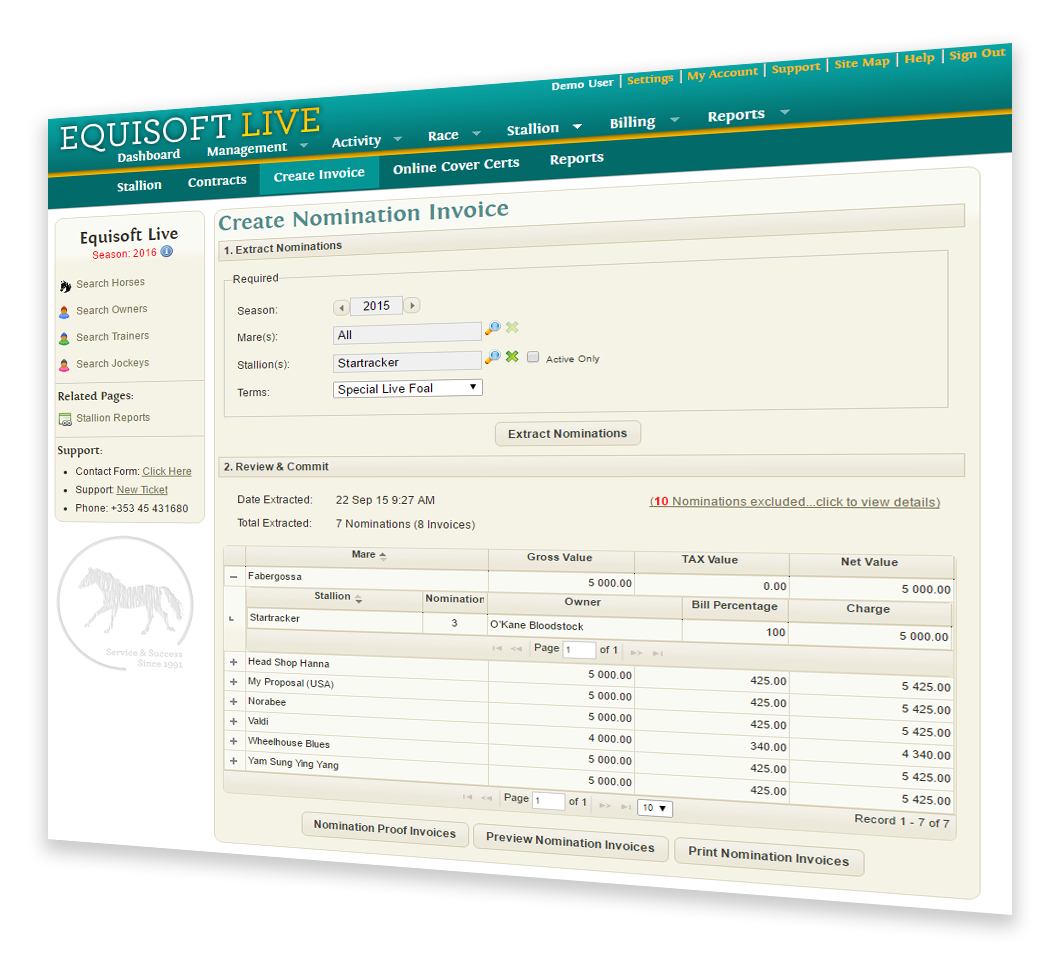Image resolution: width=1060 pixels, height=959 pixels.
Task: Click the O'Kane Bloodstock owner cell
Action: (585, 626)
